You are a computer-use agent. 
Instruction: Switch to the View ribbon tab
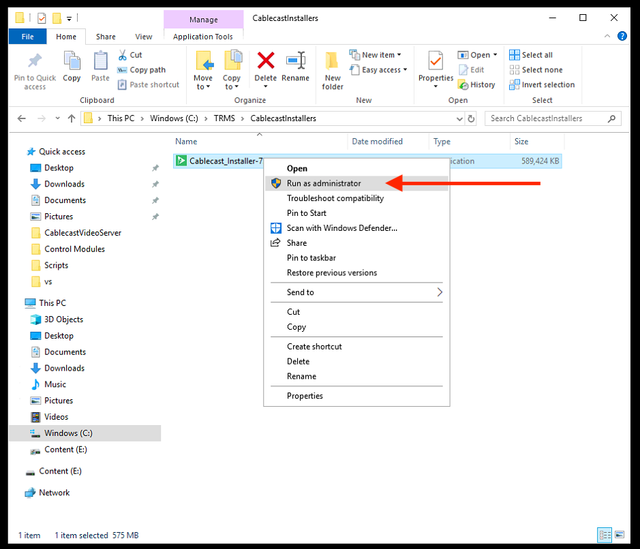click(144, 37)
